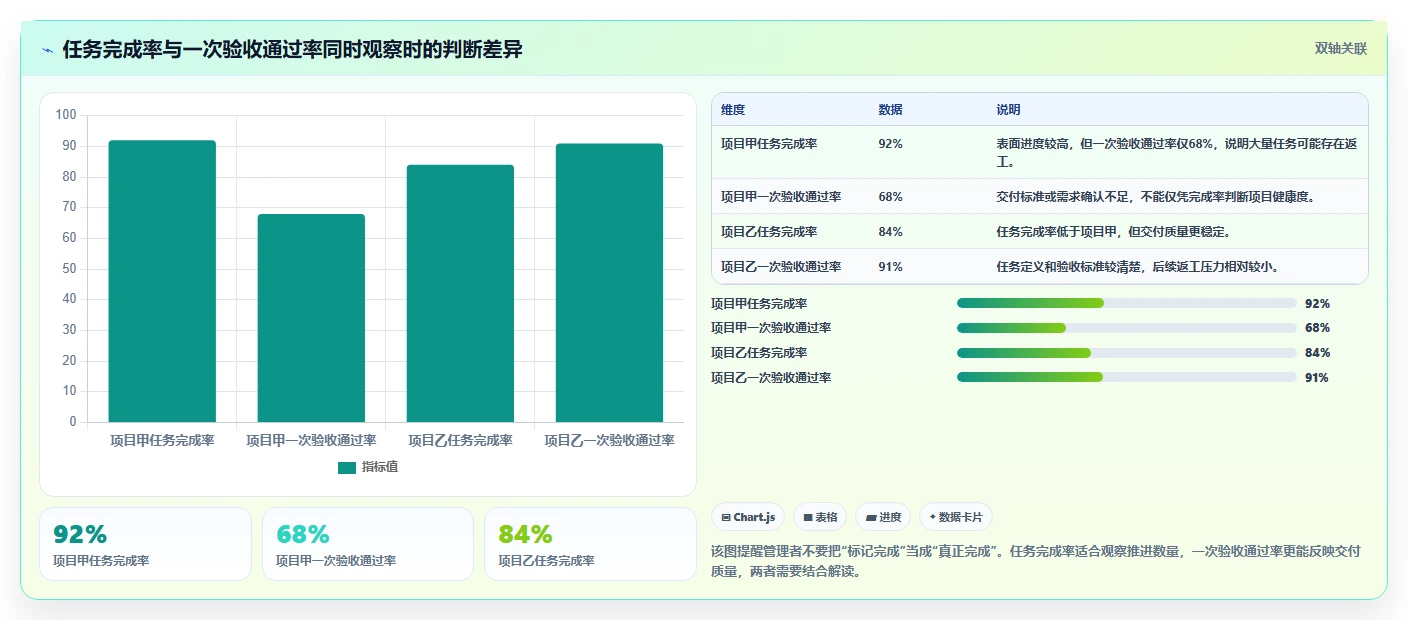1408x620 pixels.
Task: Click the lightning icon beside the title
Action: [x=48, y=50]
